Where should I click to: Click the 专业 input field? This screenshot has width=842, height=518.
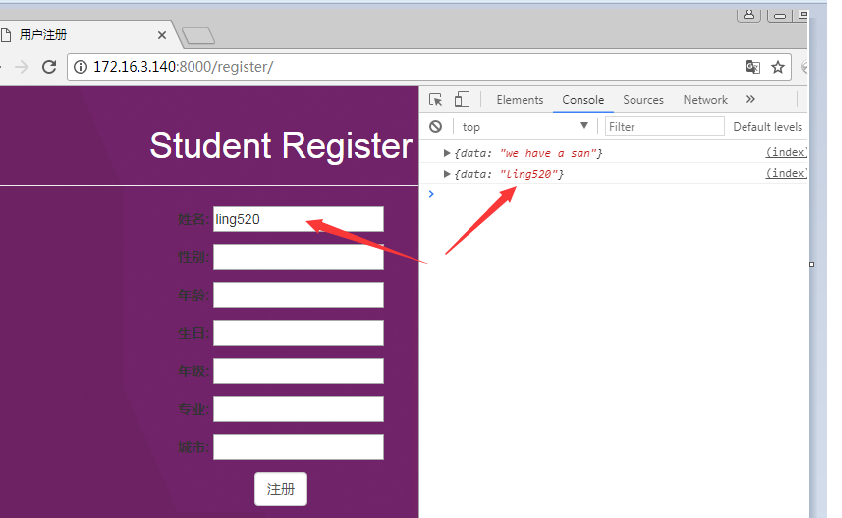tap(298, 409)
